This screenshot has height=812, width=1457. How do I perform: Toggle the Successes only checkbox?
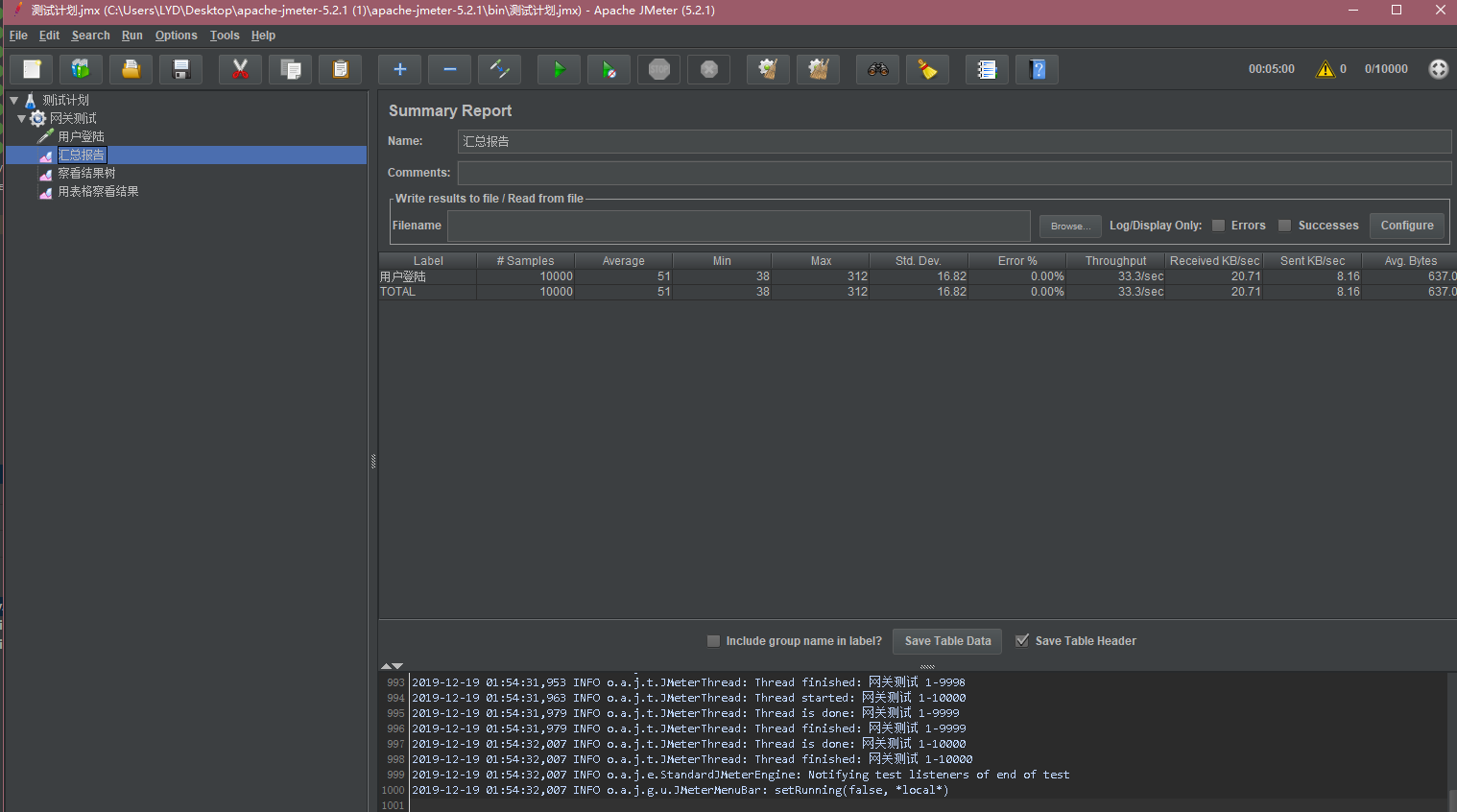pos(1284,226)
